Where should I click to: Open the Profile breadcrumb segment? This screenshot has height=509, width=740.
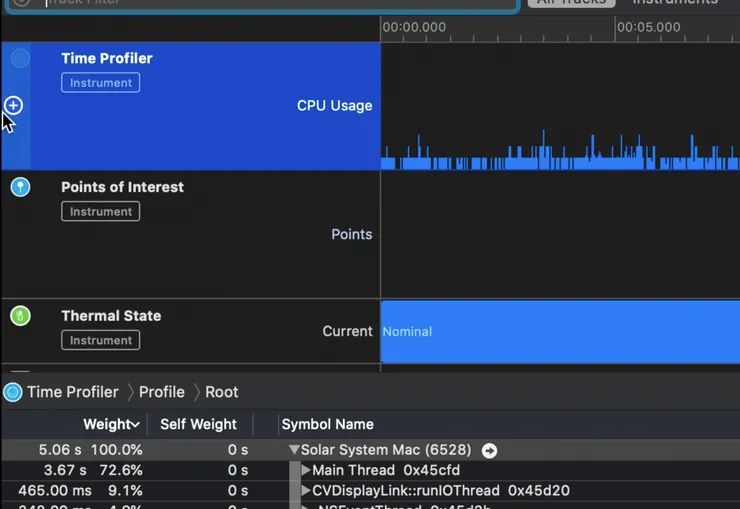click(161, 392)
